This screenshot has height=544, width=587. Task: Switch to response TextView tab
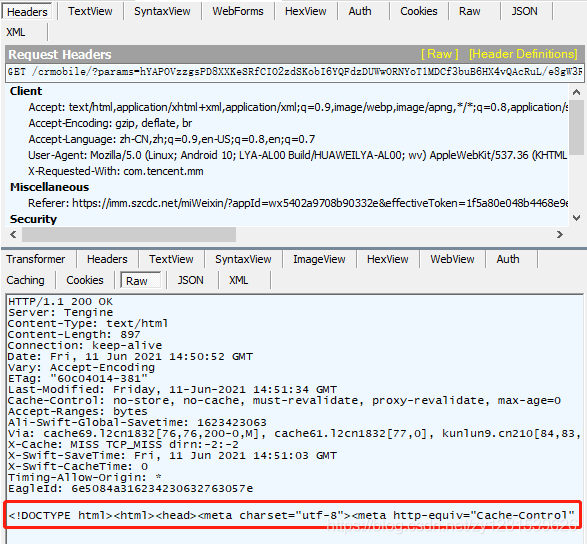point(171,259)
